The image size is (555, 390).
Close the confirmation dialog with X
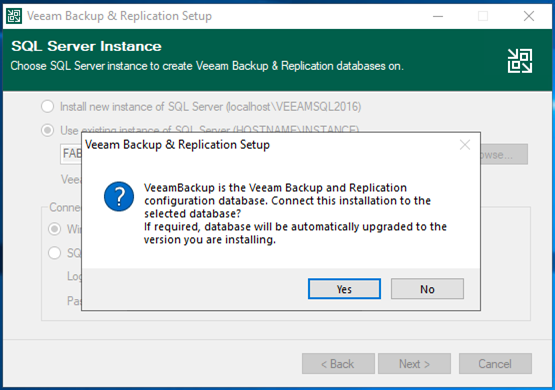tap(465, 145)
